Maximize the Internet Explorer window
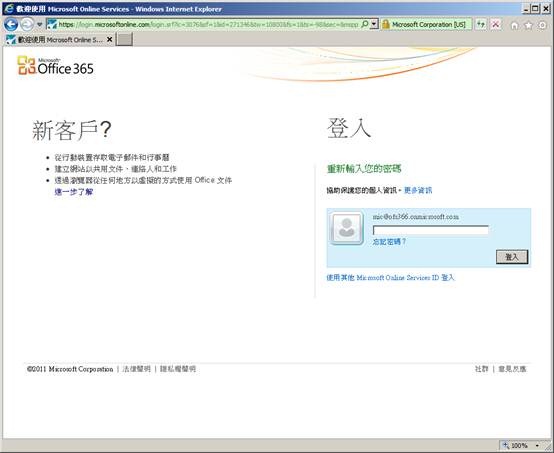554x453 pixels. point(536,9)
